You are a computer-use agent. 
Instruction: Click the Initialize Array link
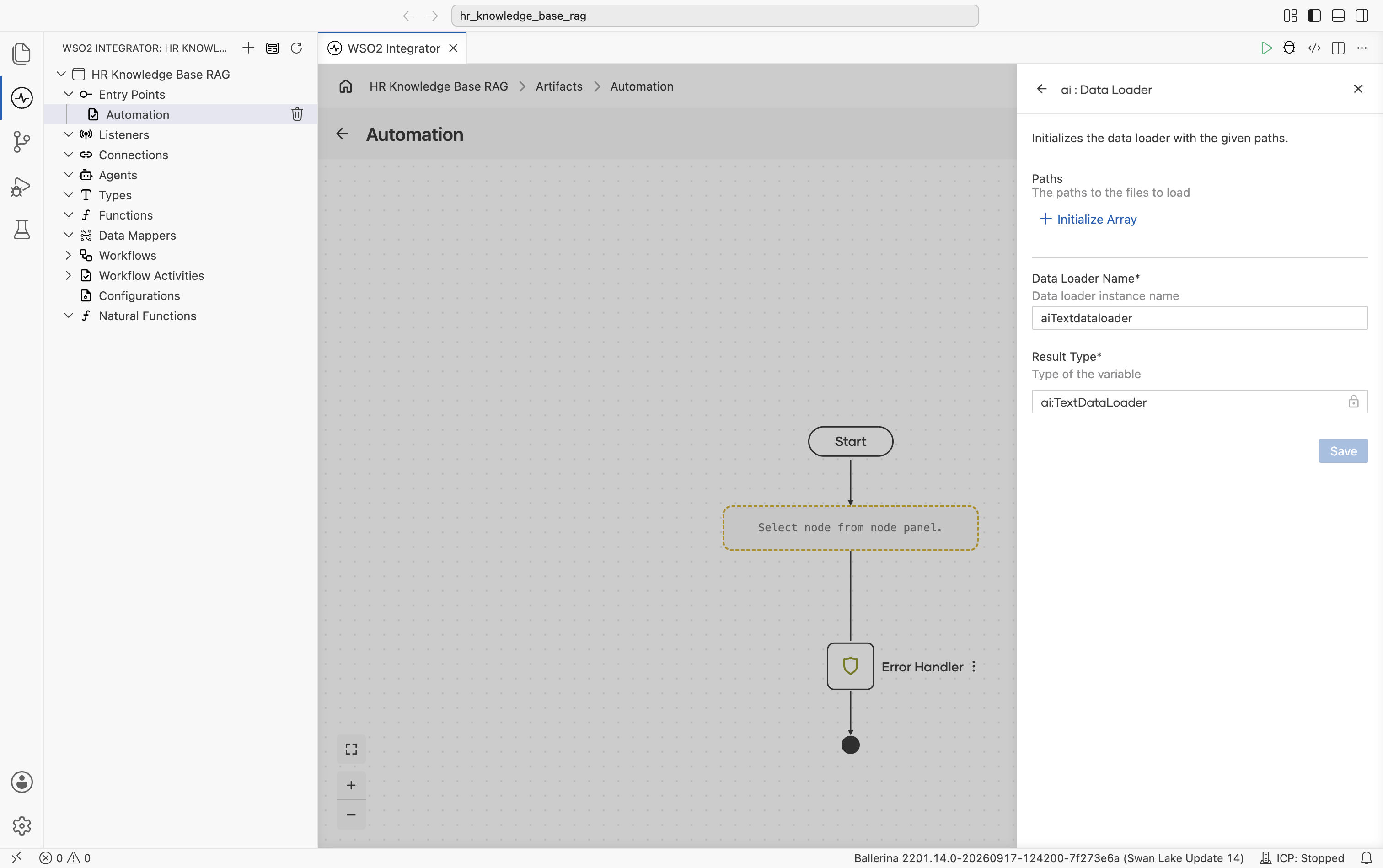pos(1088,219)
